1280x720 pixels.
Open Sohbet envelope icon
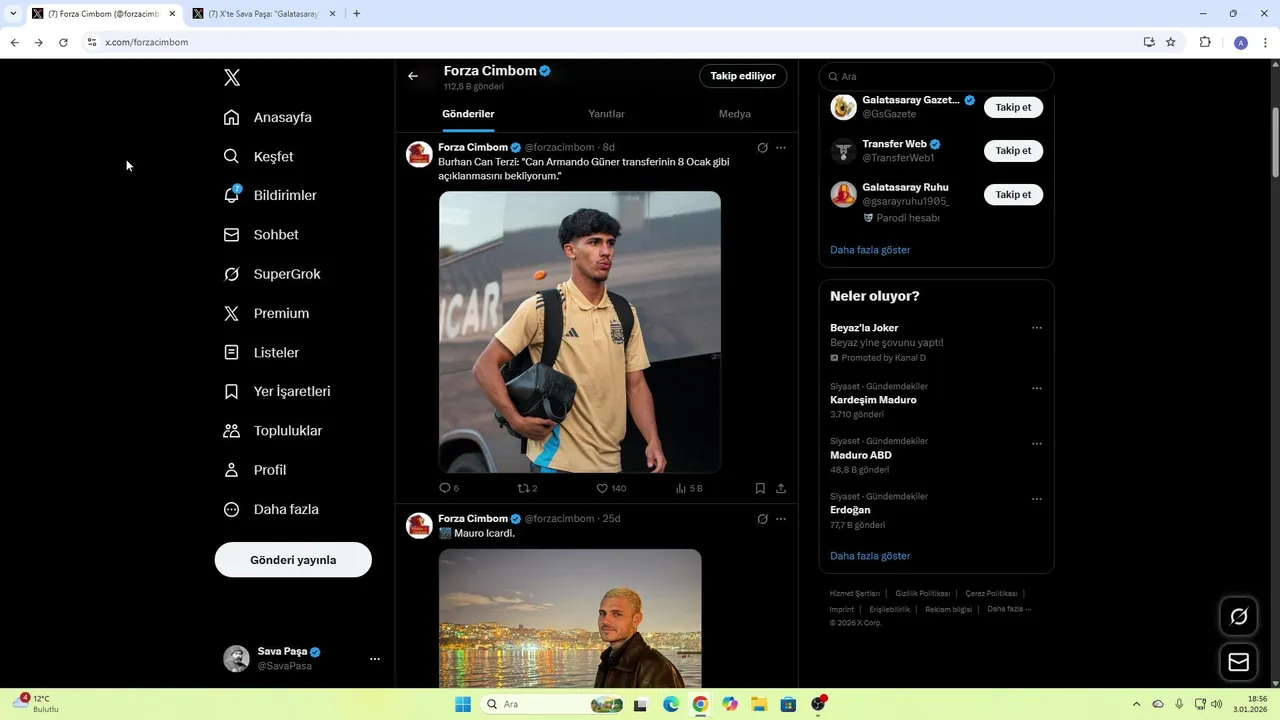pos(231,235)
